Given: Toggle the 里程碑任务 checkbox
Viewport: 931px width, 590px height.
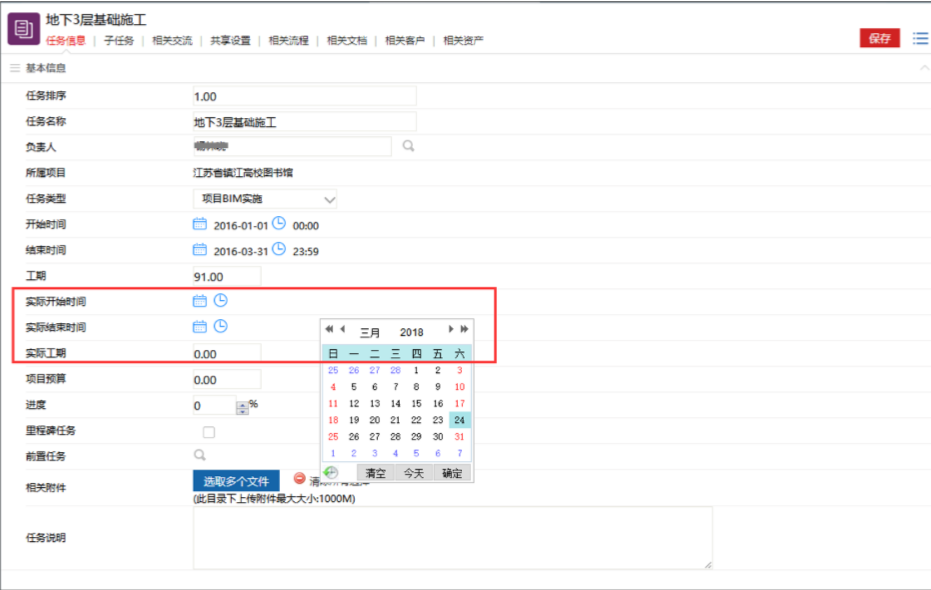Looking at the screenshot, I should [208, 432].
